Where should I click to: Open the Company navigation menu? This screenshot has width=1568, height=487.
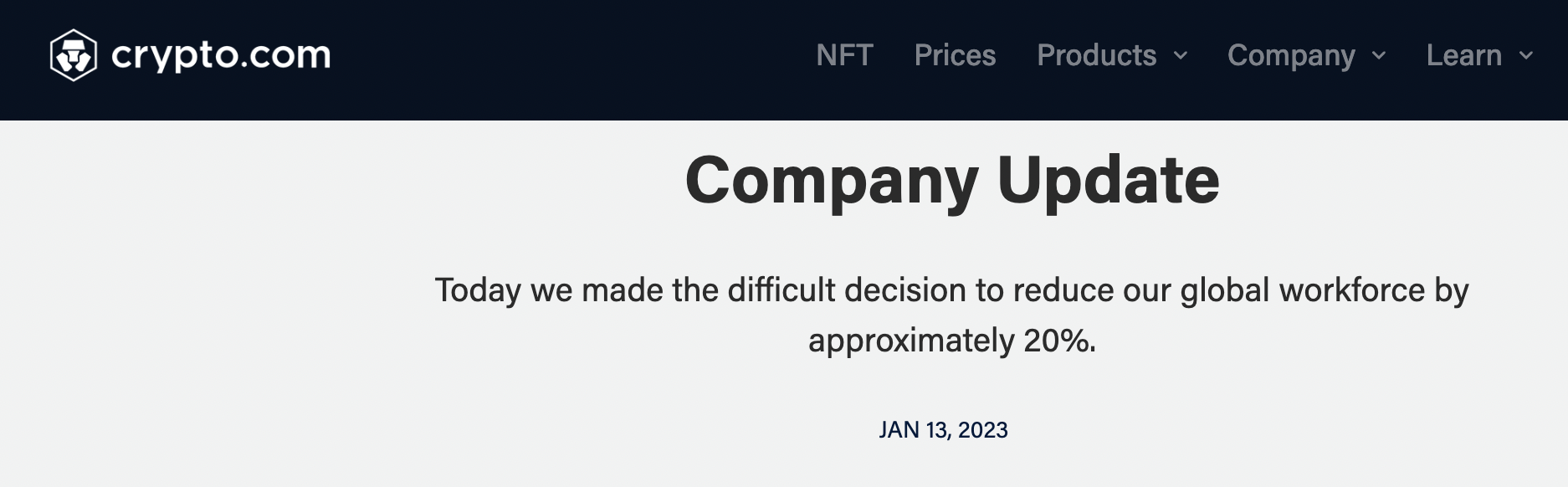click(1290, 55)
